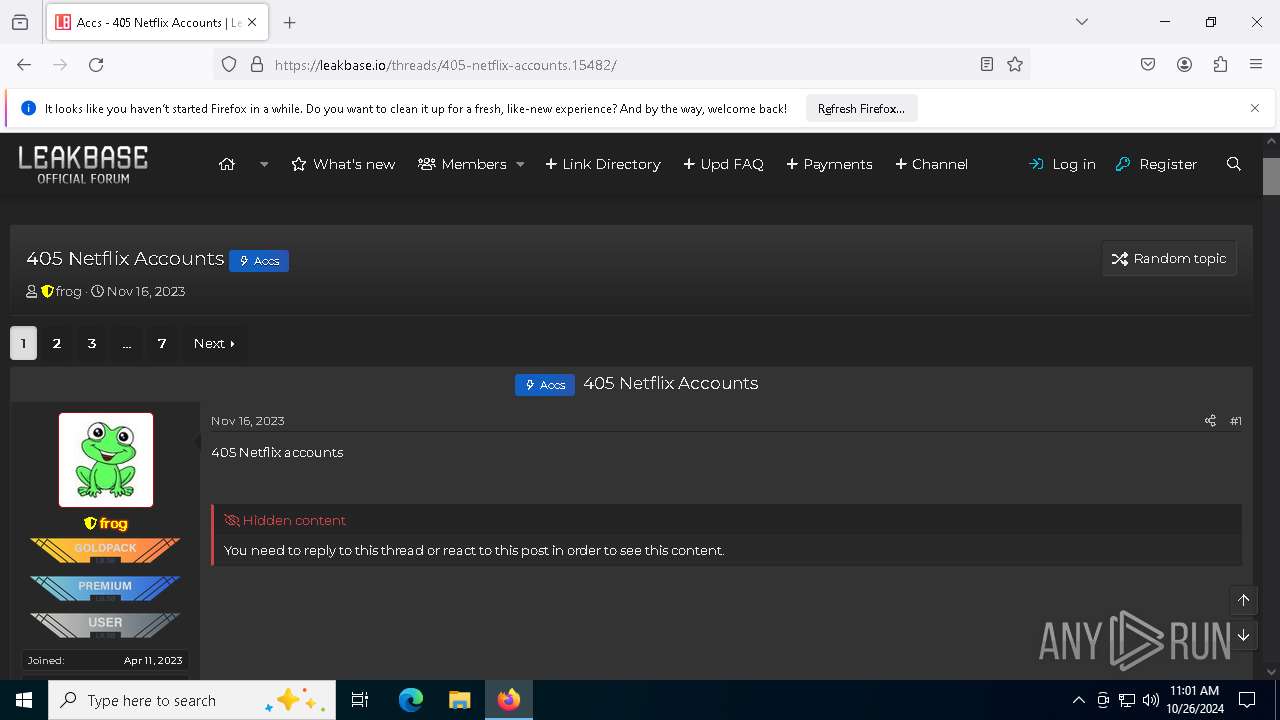Click Accs tag beside thread title
The image size is (1280, 720).
pos(259,261)
